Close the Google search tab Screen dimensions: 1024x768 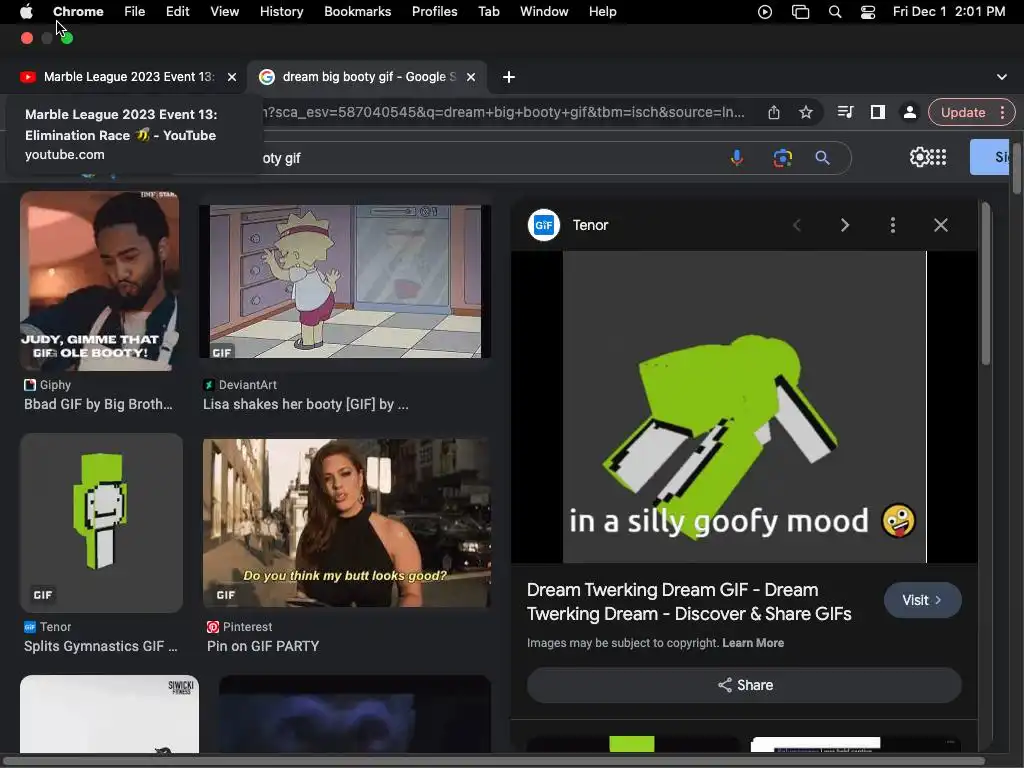tap(471, 77)
